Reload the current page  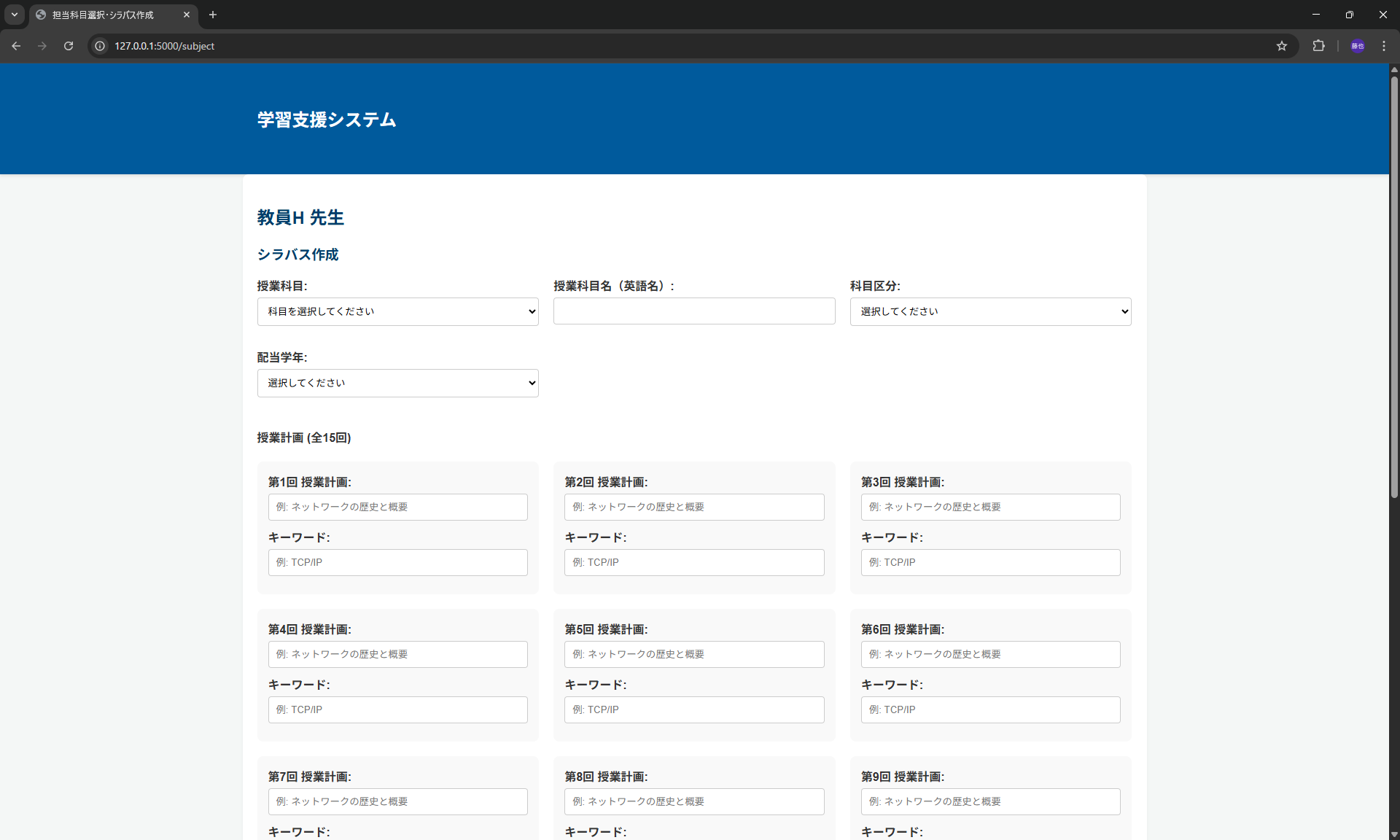(69, 46)
